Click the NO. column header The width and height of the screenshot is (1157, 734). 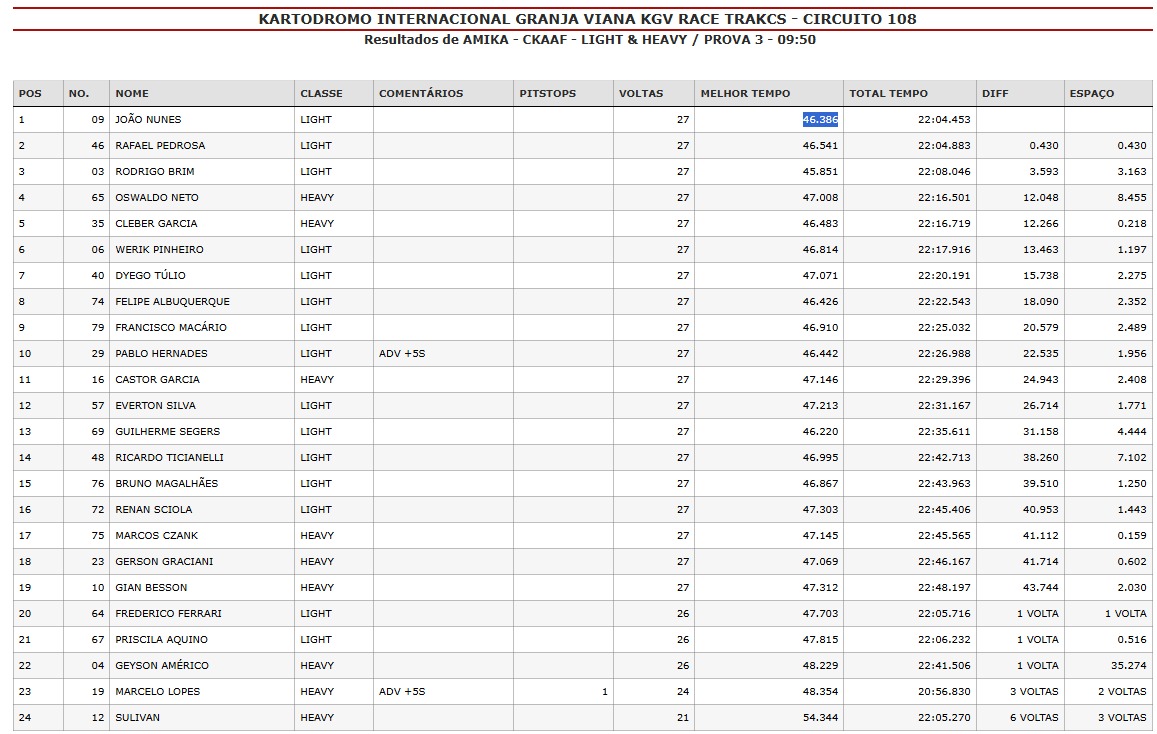tap(86, 94)
